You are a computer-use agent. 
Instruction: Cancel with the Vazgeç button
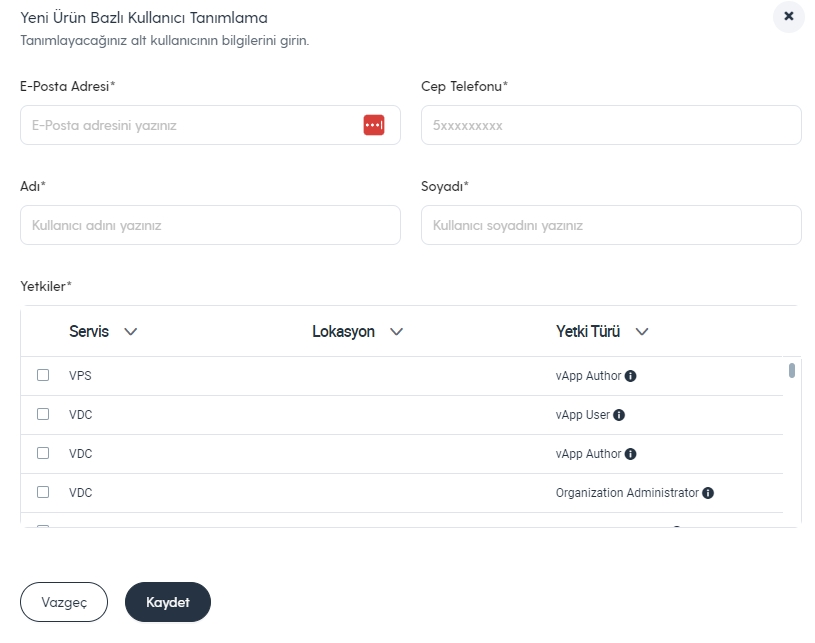click(64, 602)
